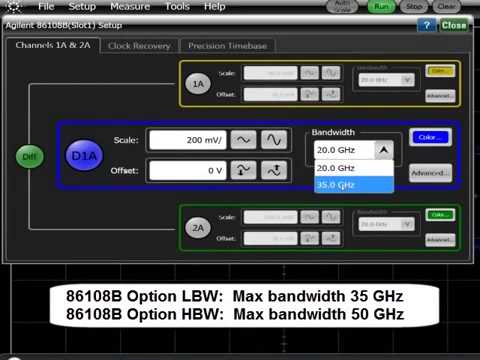Screen dimensions: 480x360
Task: Decrease channel 1A scale wave icon
Action: point(309,73)
